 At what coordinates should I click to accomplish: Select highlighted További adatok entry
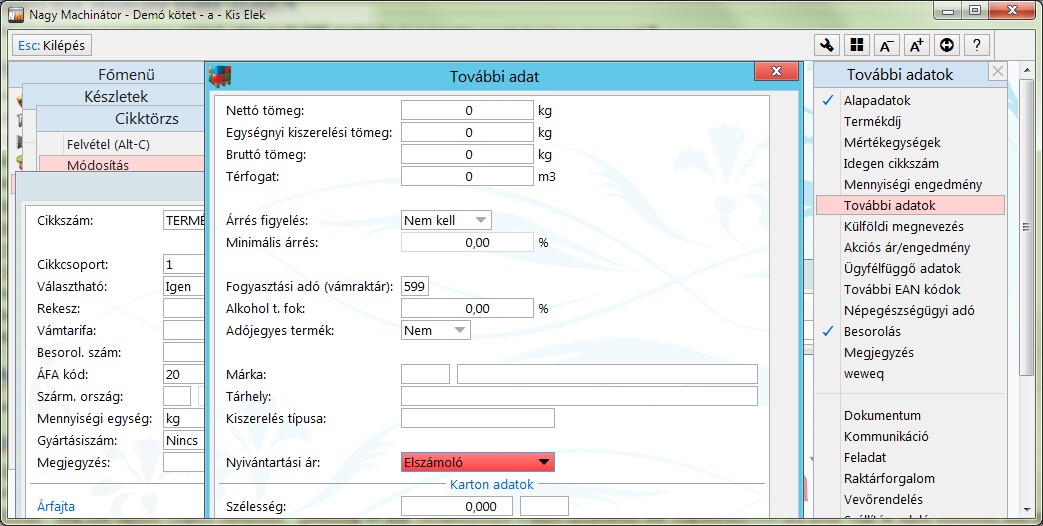910,205
